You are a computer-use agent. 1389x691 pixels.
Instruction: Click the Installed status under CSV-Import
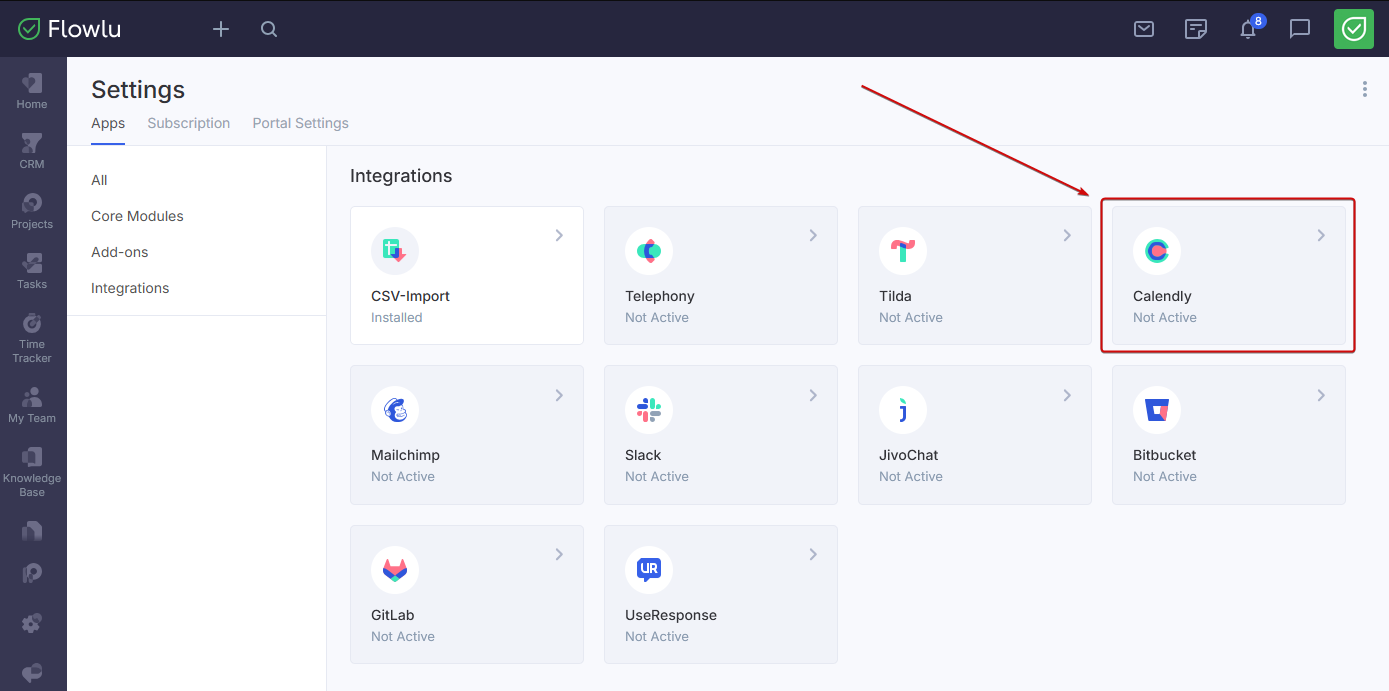396,317
